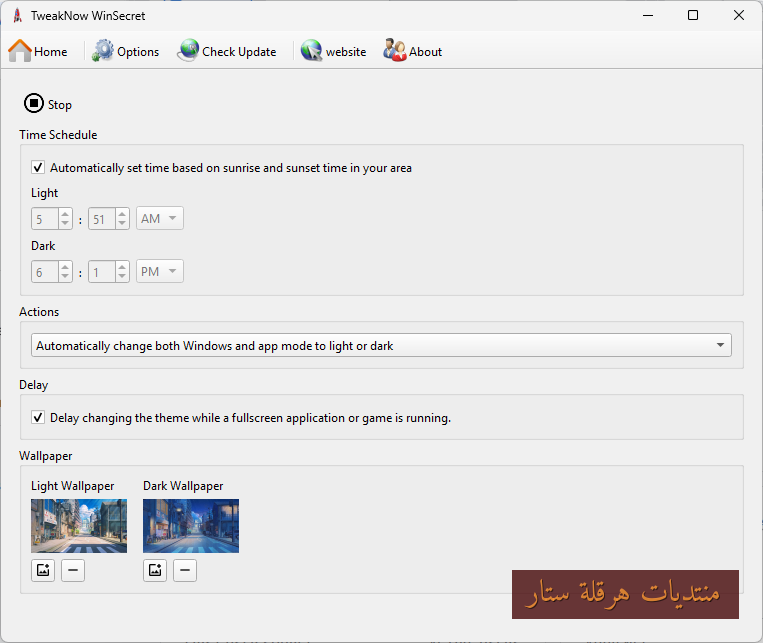Decrease the Dark minute stepper

tap(122, 276)
